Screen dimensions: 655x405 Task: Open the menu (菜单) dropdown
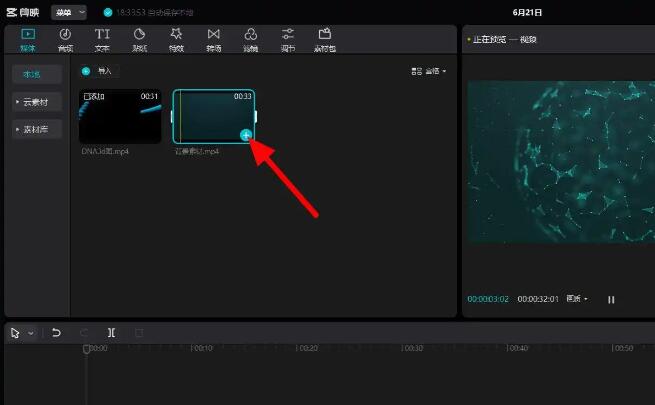coord(68,12)
